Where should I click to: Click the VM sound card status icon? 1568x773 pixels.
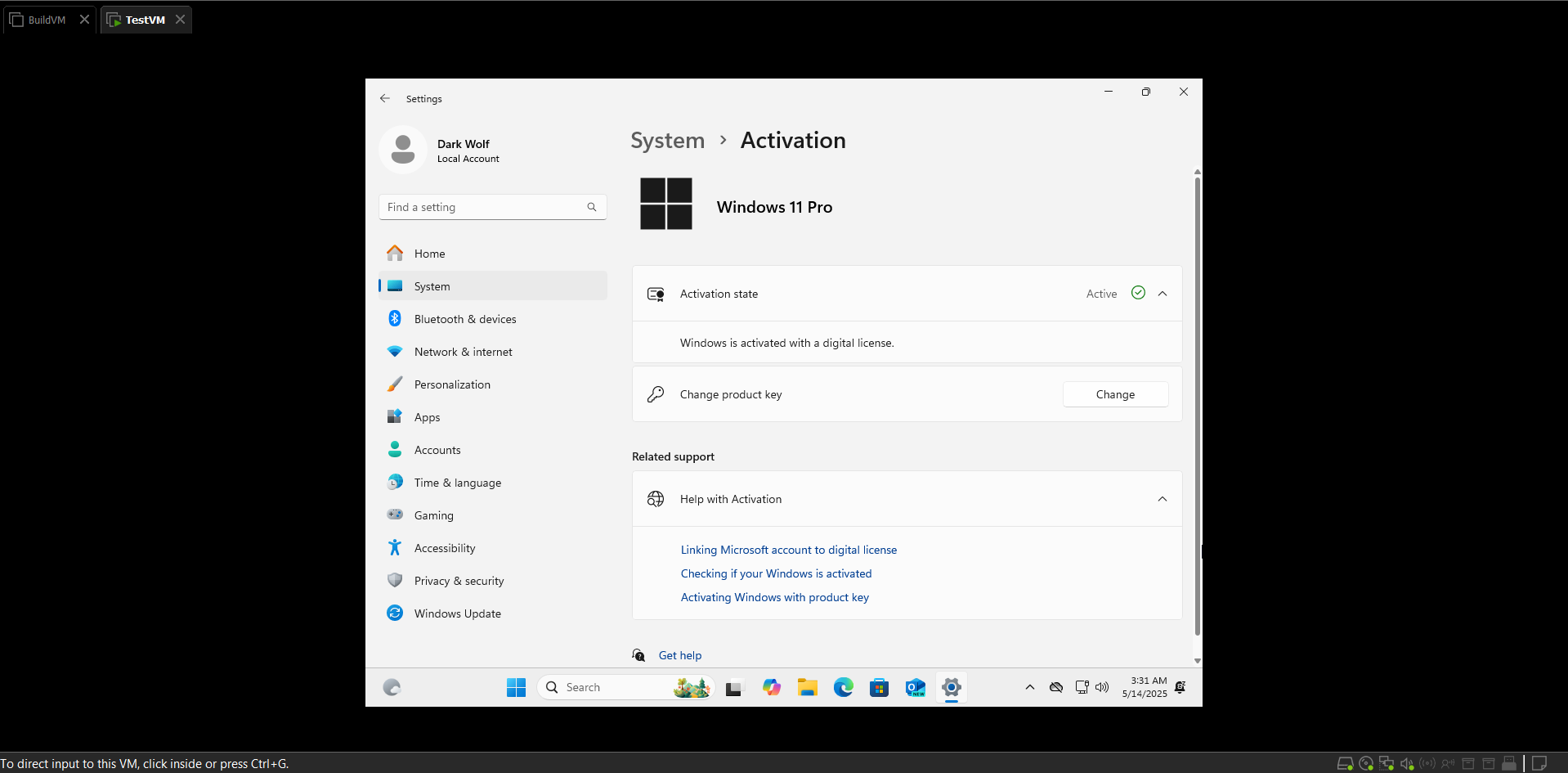(1407, 764)
